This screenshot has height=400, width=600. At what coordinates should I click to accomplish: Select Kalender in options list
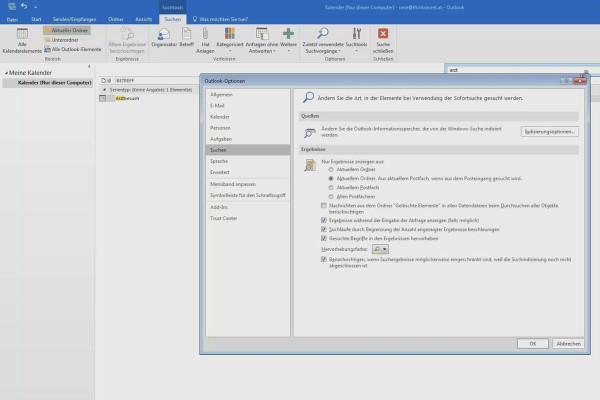248,117
